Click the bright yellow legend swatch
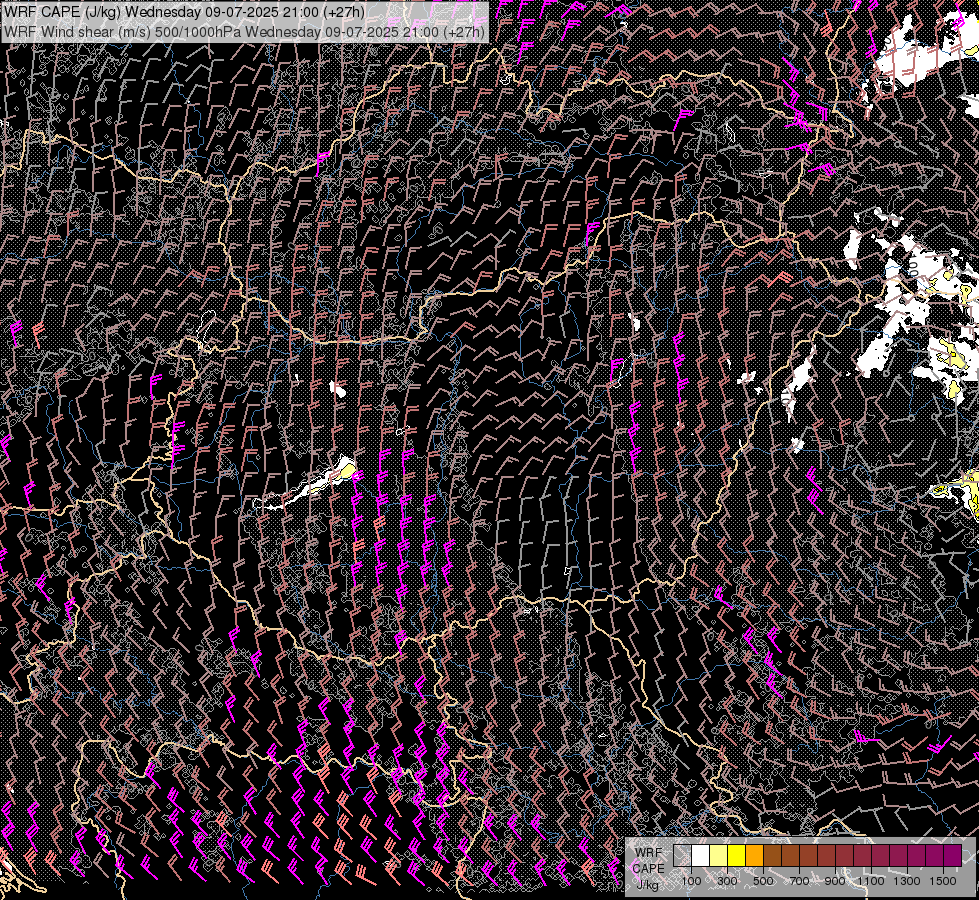Image resolution: width=979 pixels, height=900 pixels. pos(737,856)
